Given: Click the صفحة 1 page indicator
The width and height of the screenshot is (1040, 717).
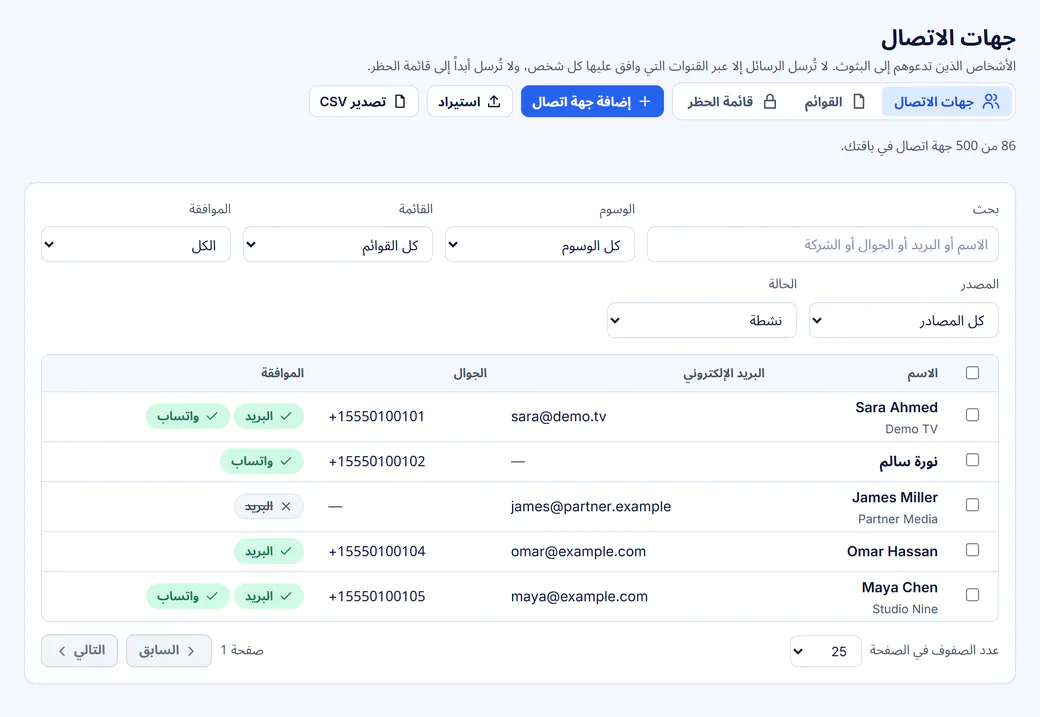Looking at the screenshot, I should pyautogui.click(x=242, y=651).
